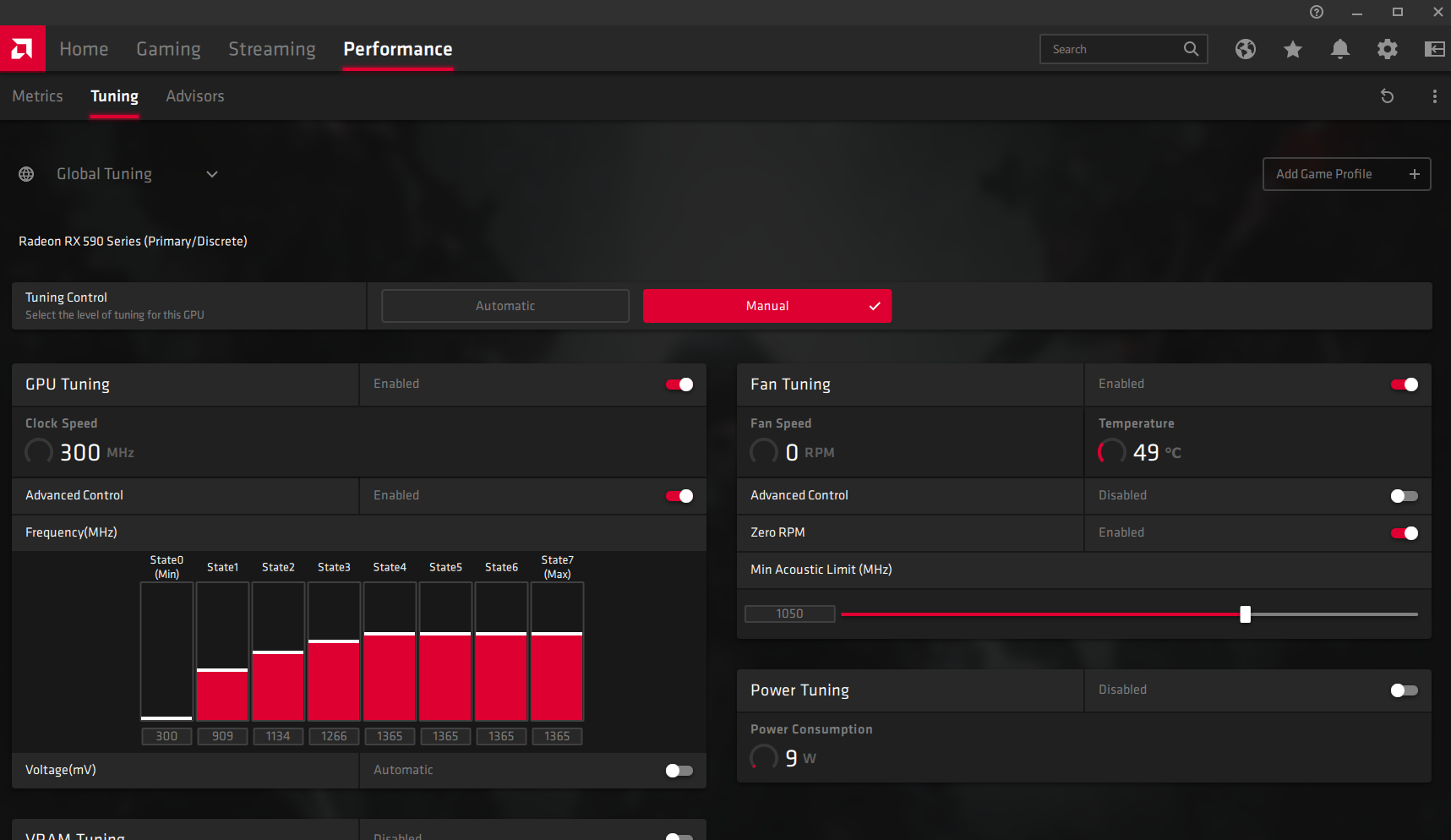Turn off the Zero RPM toggle
1451x840 pixels.
[1405, 533]
